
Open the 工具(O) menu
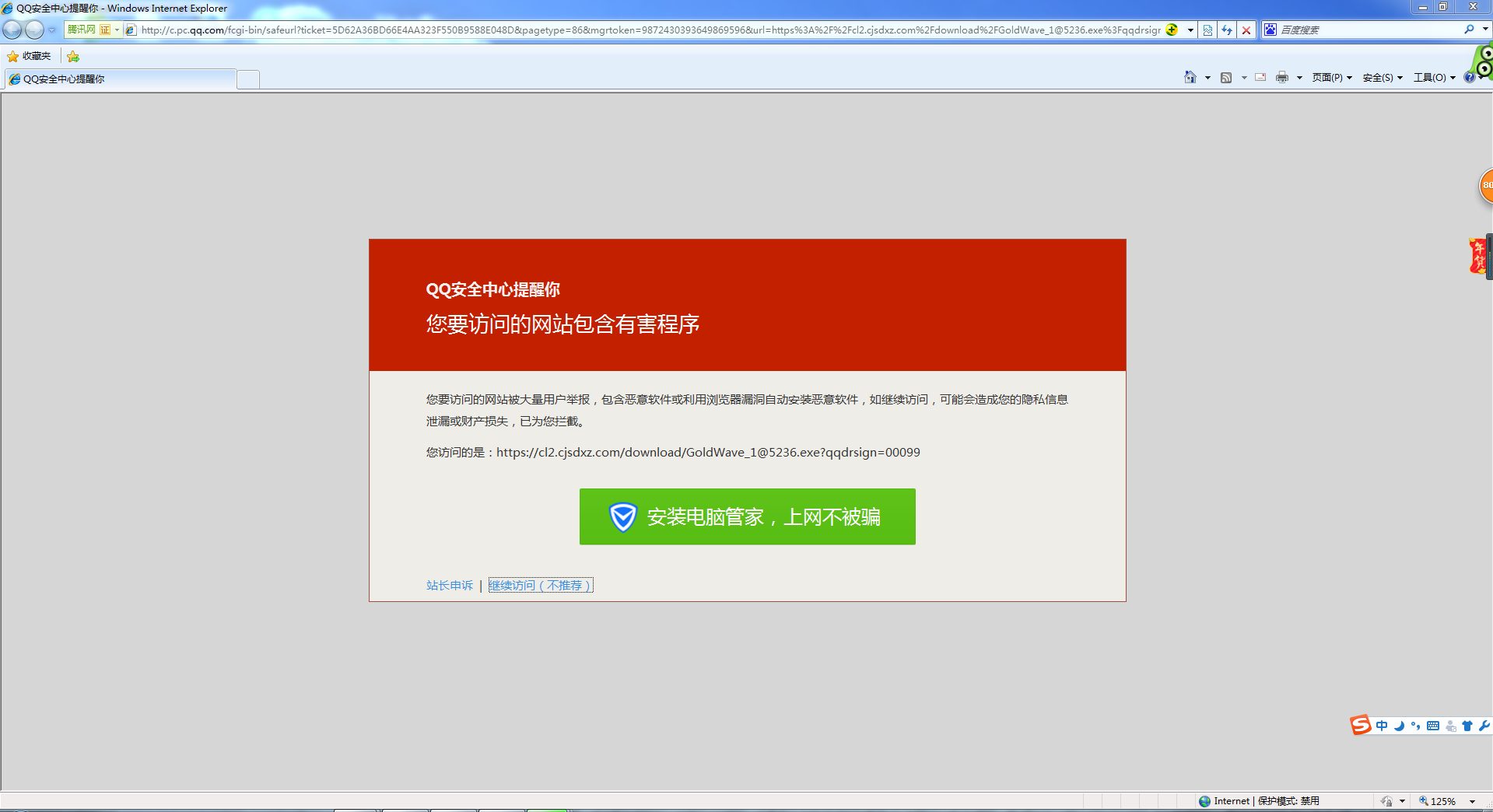(1435, 78)
